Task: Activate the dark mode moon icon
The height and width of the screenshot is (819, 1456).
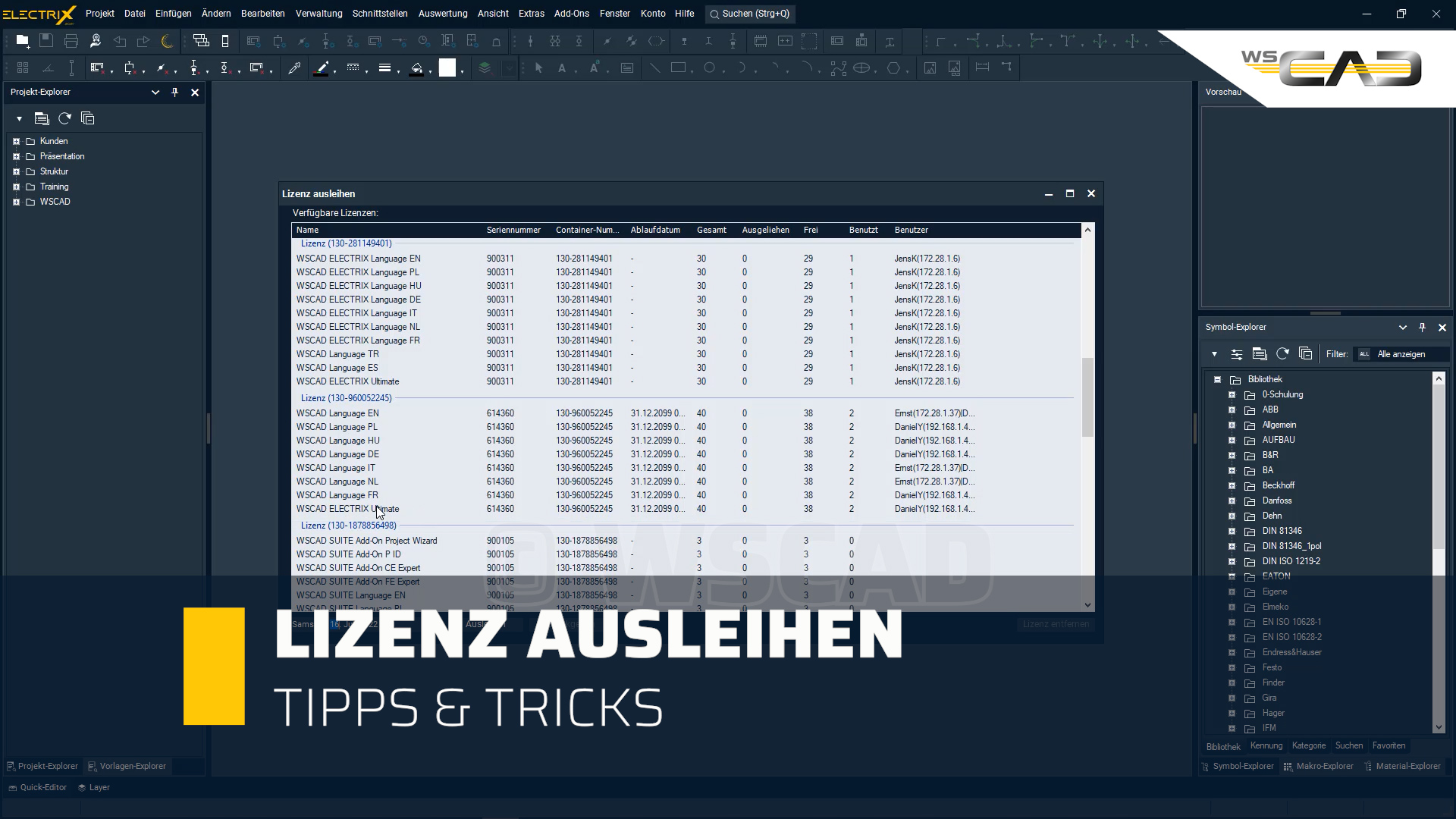Action: pos(167,41)
